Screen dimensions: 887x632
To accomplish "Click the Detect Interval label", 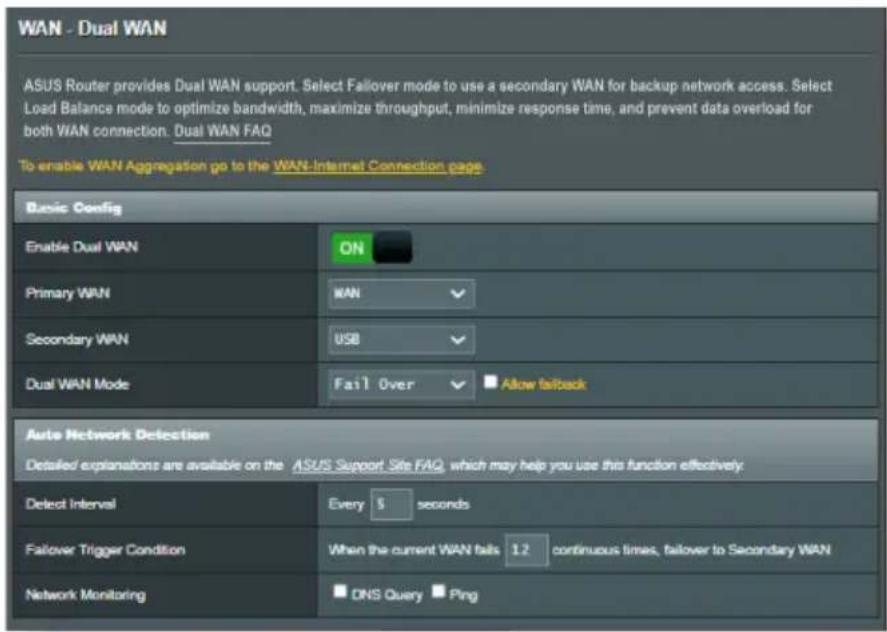I will click(x=71, y=504).
